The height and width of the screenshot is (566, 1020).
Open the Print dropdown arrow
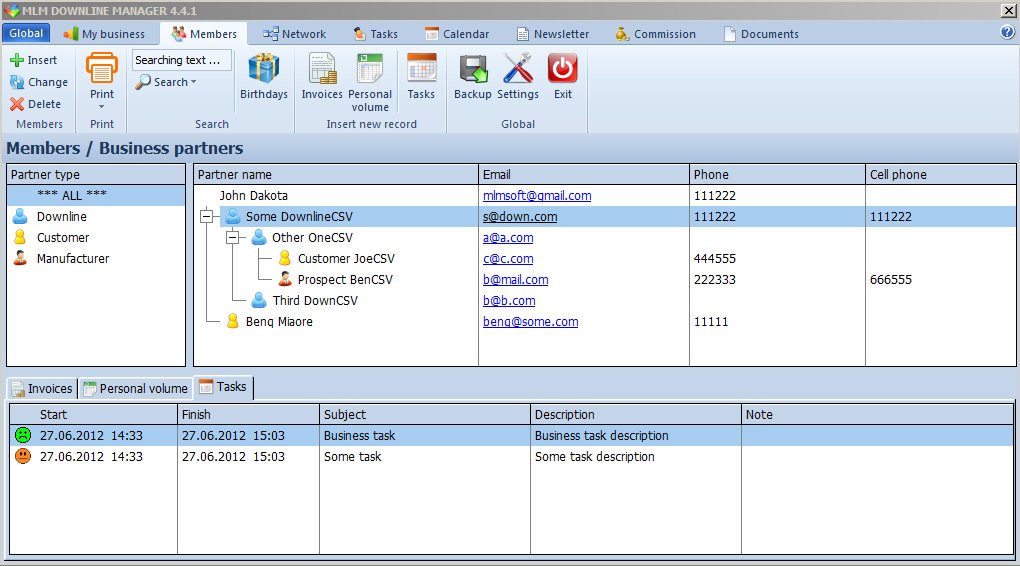(x=102, y=106)
